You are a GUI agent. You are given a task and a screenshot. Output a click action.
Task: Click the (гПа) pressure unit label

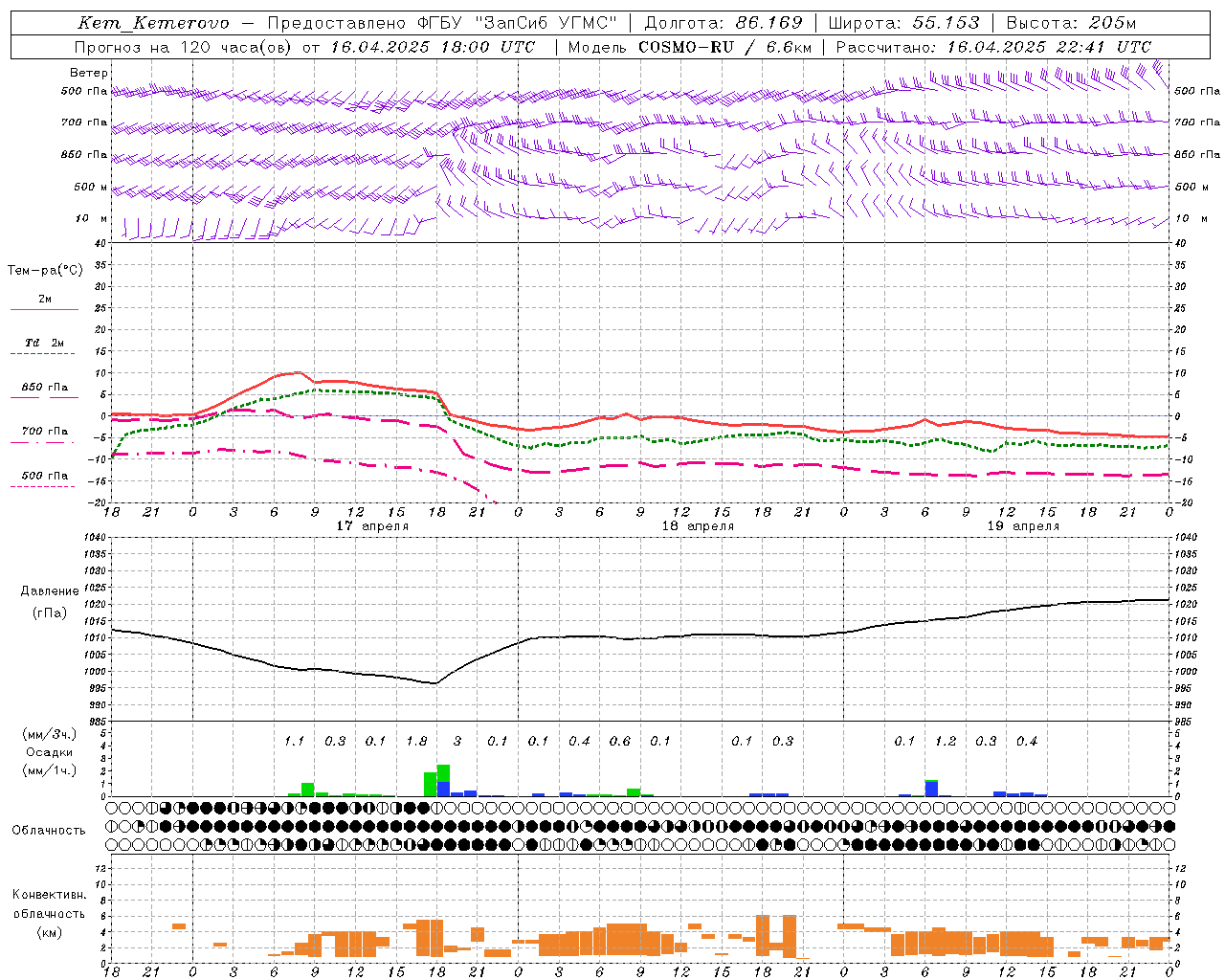click(49, 613)
